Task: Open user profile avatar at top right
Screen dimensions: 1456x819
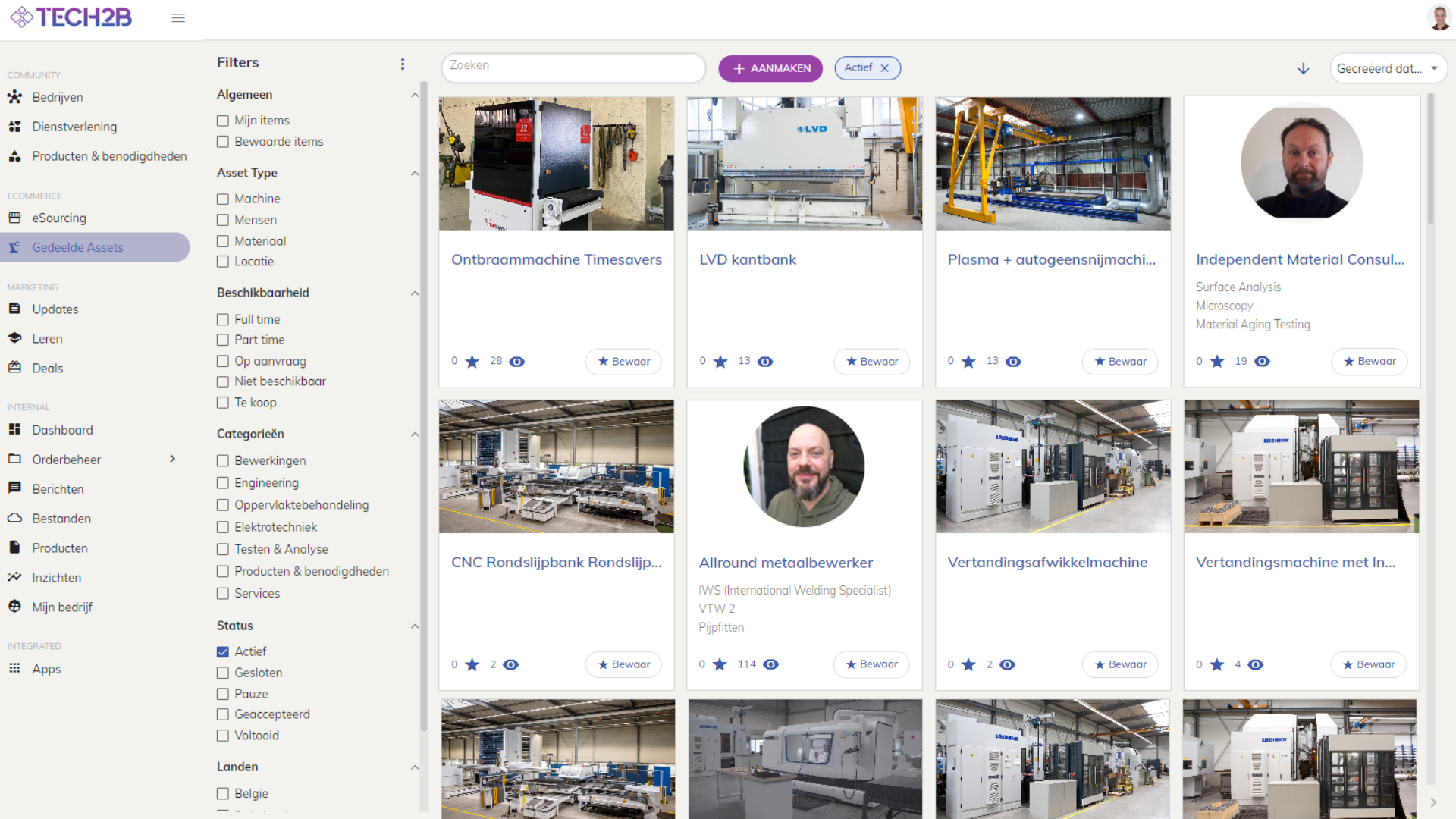Action: click(1439, 17)
